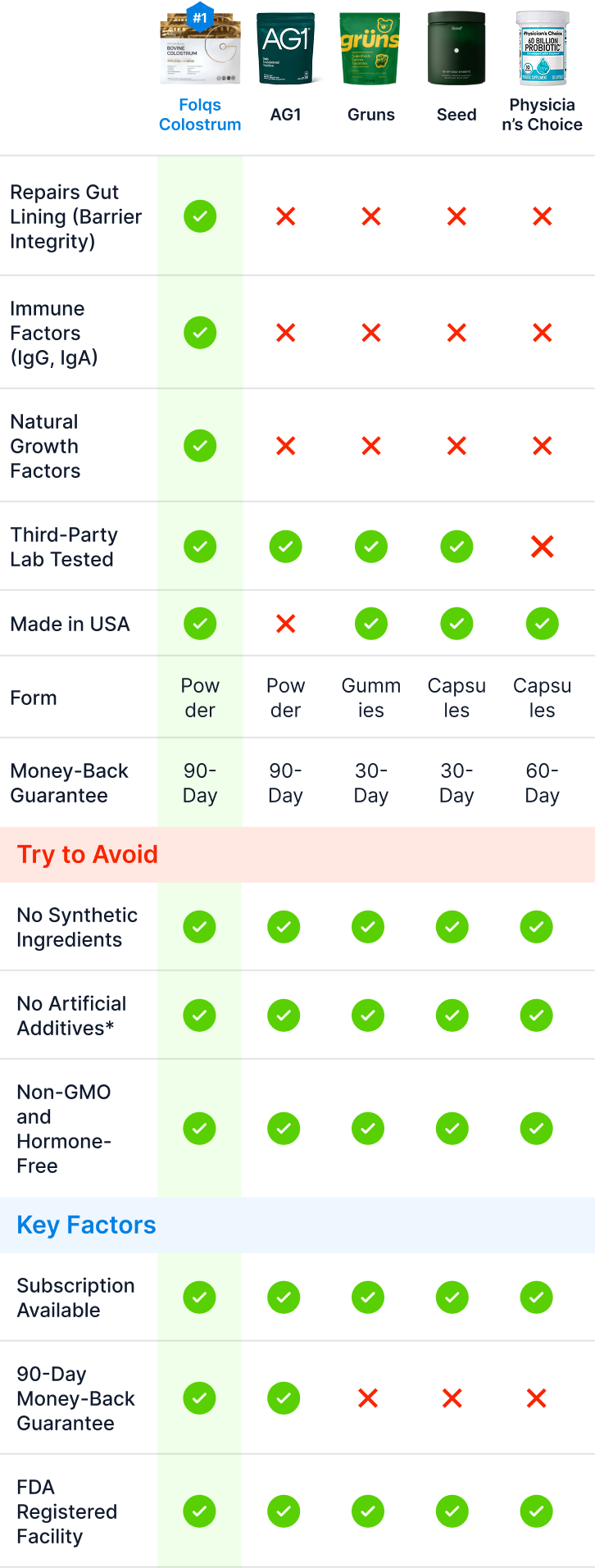This screenshot has width=595, height=1568.
Task: Click AG1 red X in Made in USA row
Action: 285,624
